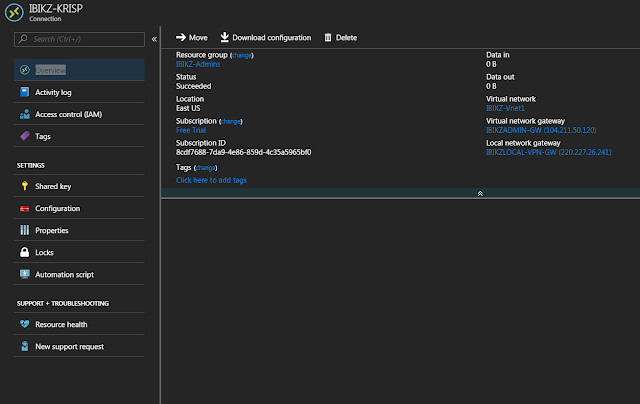Image resolution: width=640 pixels, height=404 pixels.
Task: Open IBIKZLOCAL-VPN-GW local network gateway
Action: tap(548, 152)
